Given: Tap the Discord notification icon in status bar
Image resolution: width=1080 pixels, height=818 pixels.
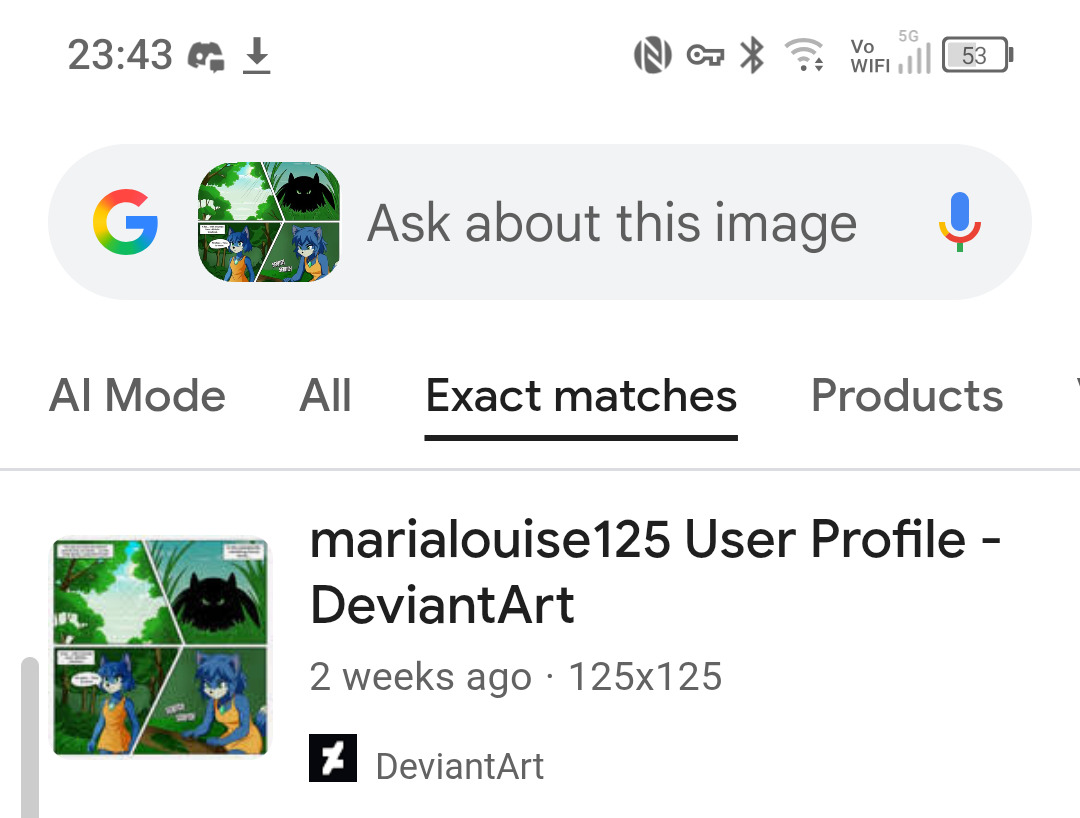Looking at the screenshot, I should 206,55.
